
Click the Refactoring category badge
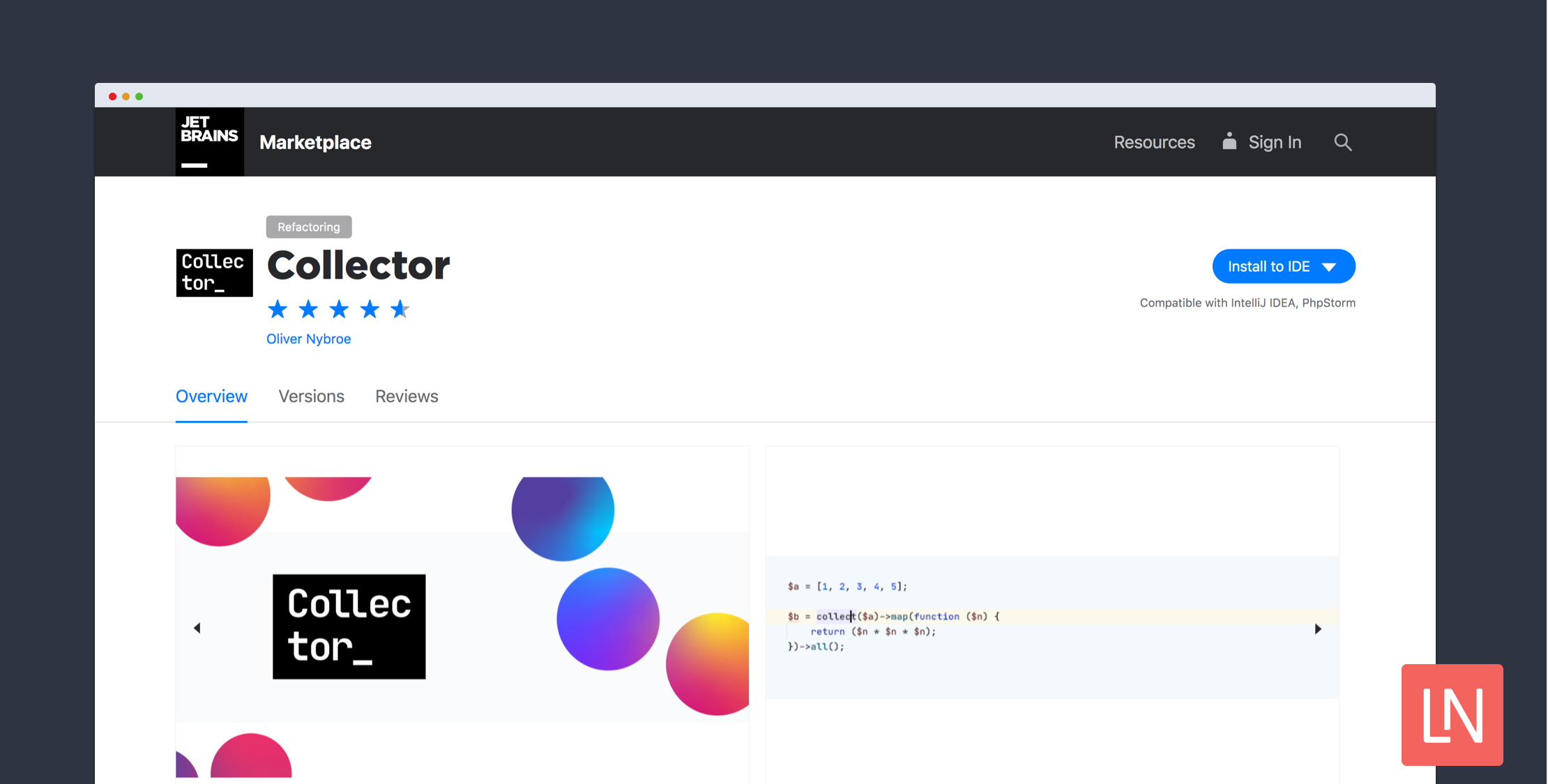309,225
